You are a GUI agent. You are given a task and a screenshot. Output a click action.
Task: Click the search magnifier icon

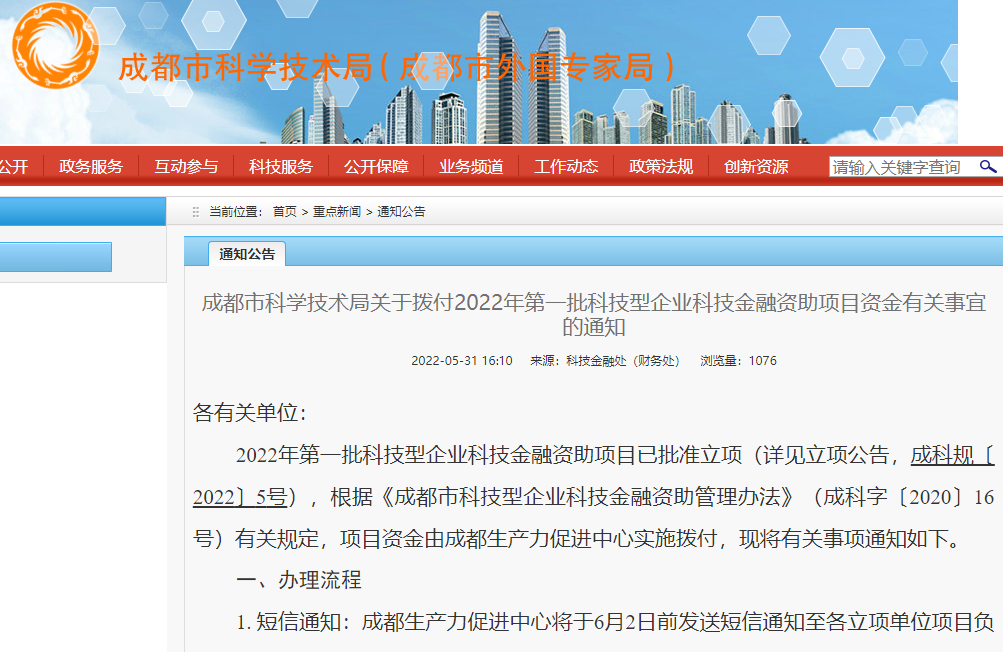tap(988, 166)
